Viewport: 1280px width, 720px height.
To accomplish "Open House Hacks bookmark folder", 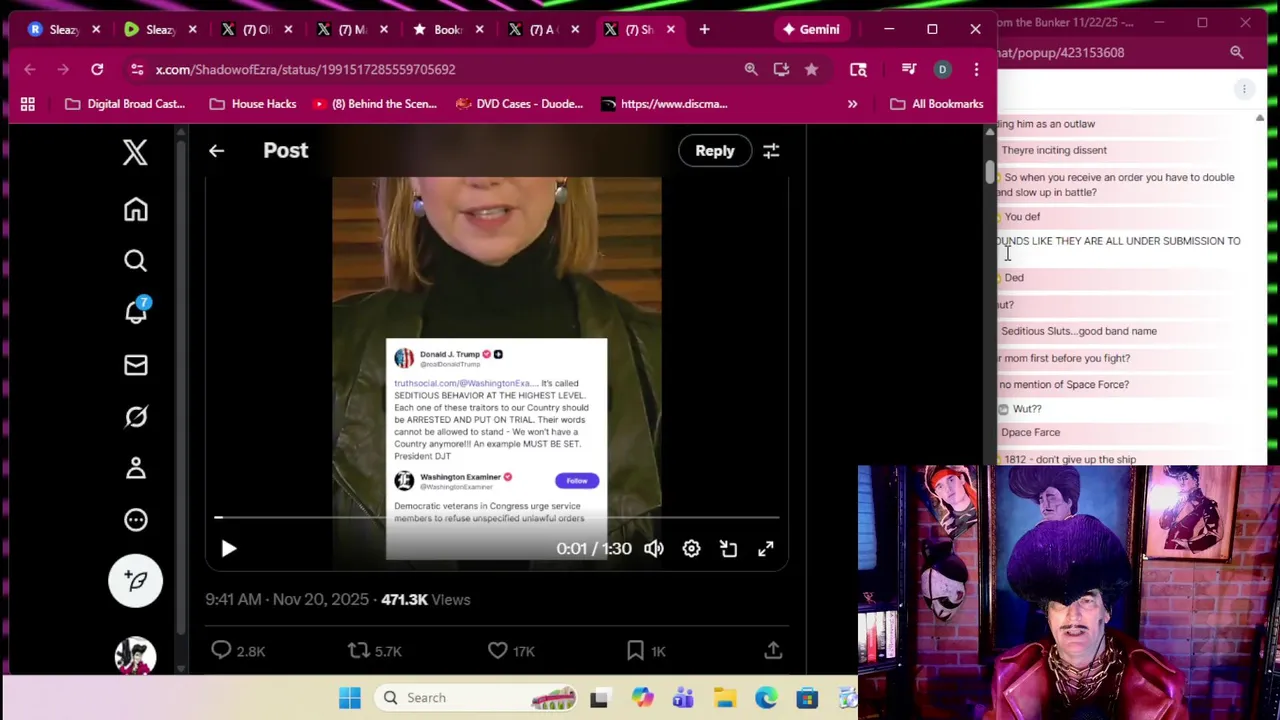I will point(253,104).
